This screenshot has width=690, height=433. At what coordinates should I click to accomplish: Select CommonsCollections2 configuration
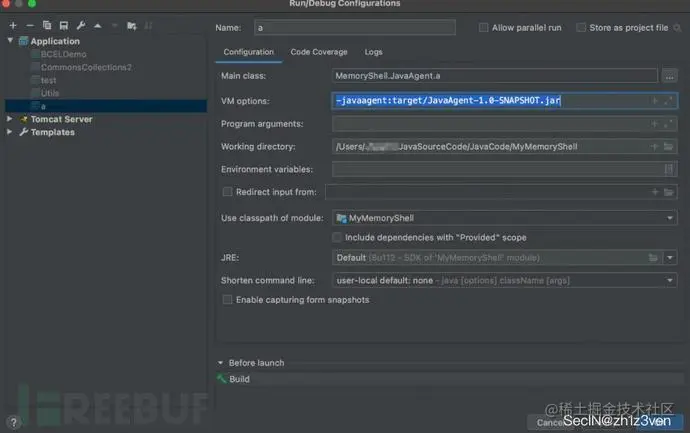coord(86,67)
